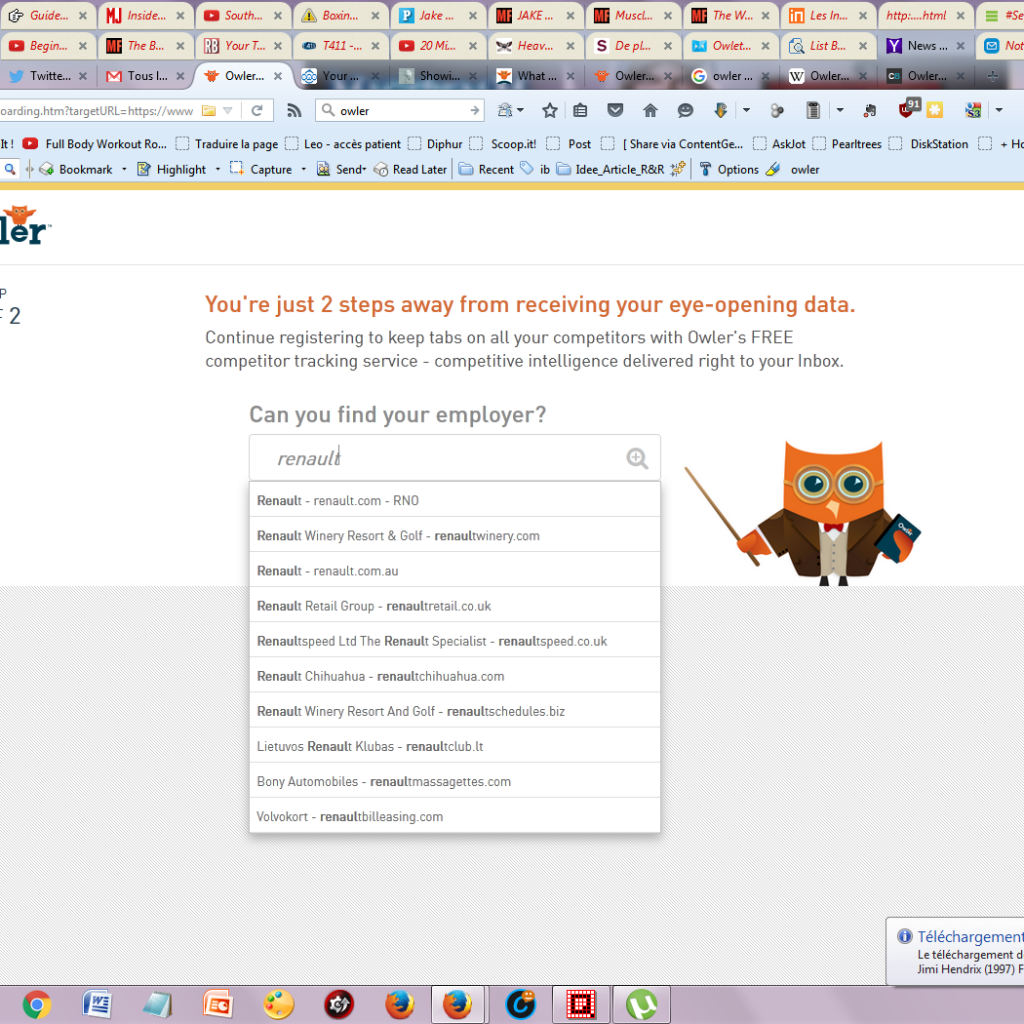Image resolution: width=1024 pixels, height=1024 pixels.
Task: Select 'Renault - renault.com.au' suggestion
Action: pos(455,571)
